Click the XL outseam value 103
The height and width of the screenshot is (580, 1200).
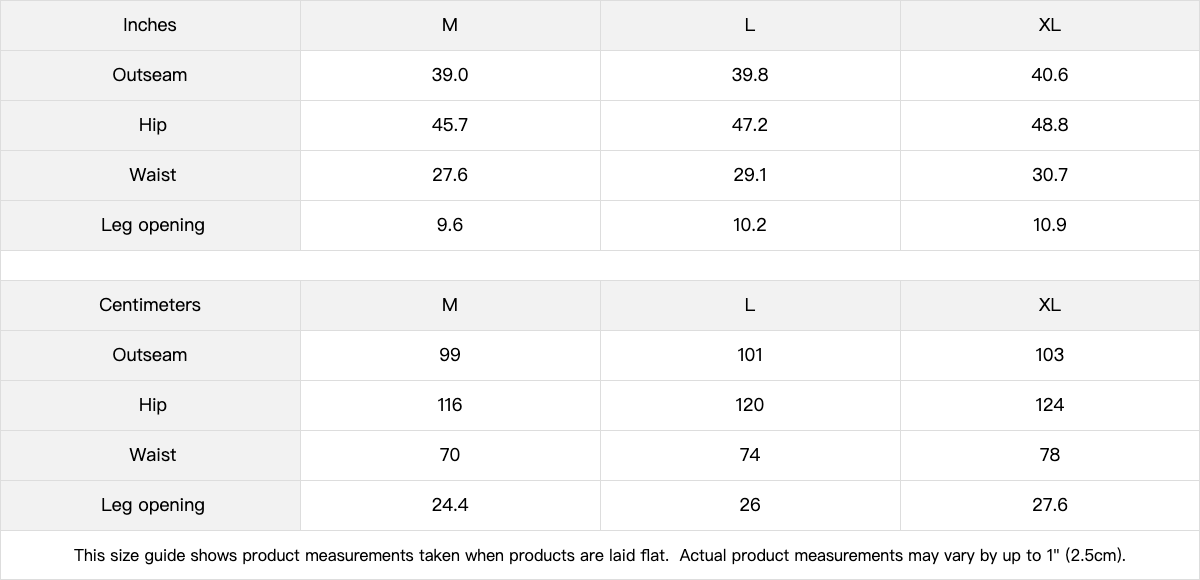tap(1050, 355)
